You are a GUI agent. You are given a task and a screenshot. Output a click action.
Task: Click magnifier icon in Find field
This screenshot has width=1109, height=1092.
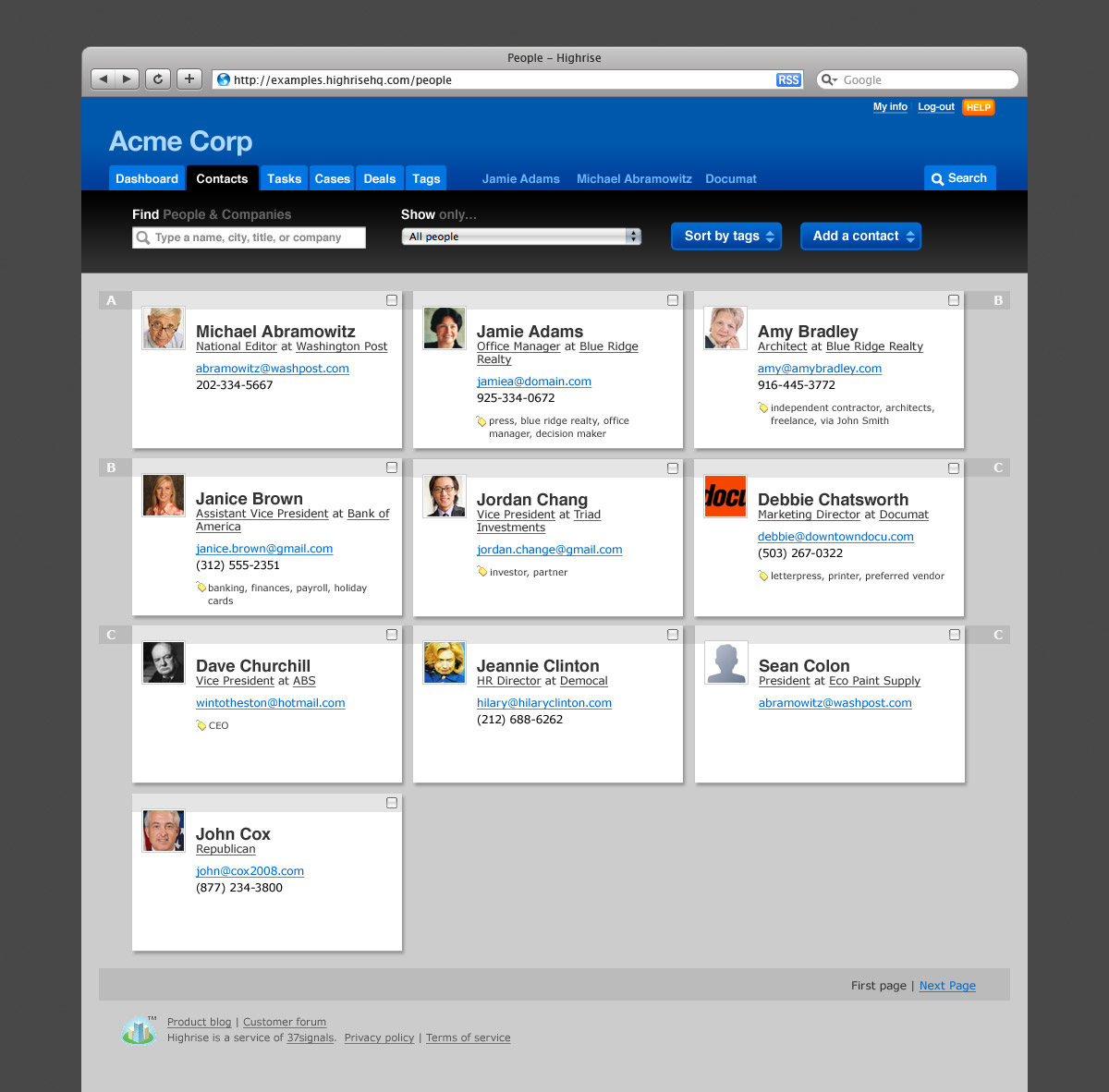143,237
